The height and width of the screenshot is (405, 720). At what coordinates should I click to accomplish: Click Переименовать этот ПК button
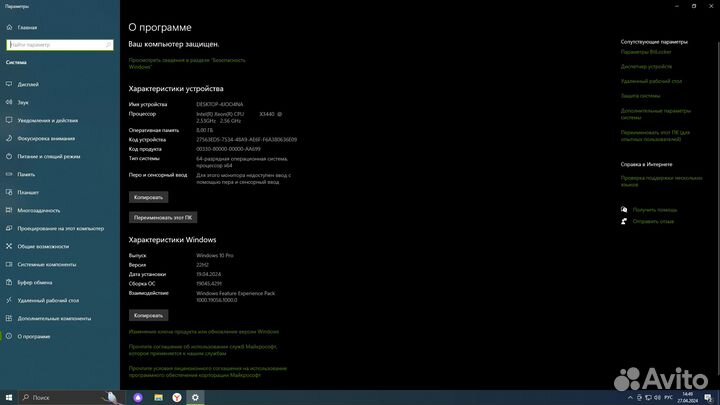click(163, 218)
